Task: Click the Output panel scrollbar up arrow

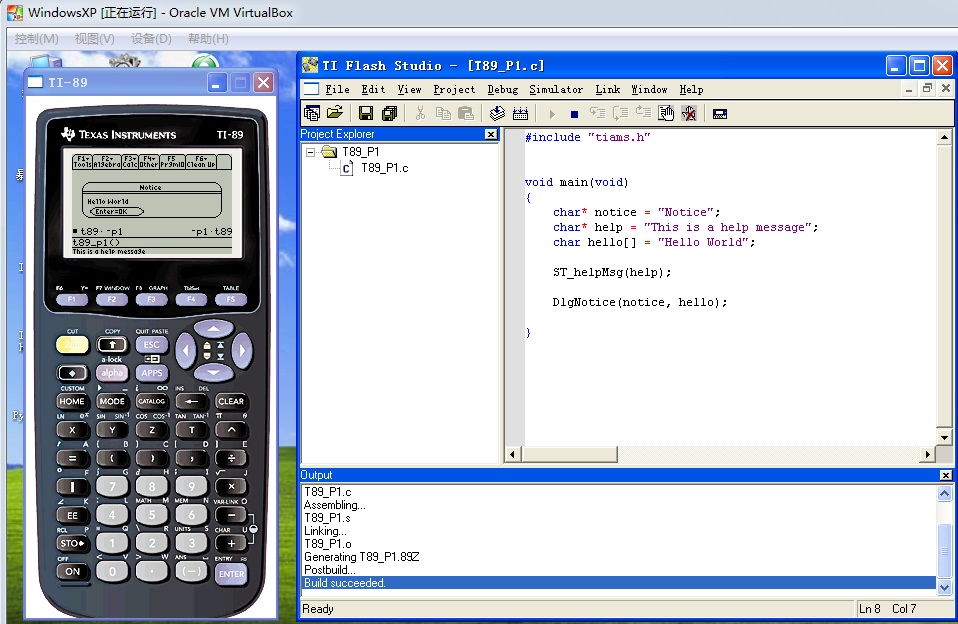Action: tap(944, 493)
